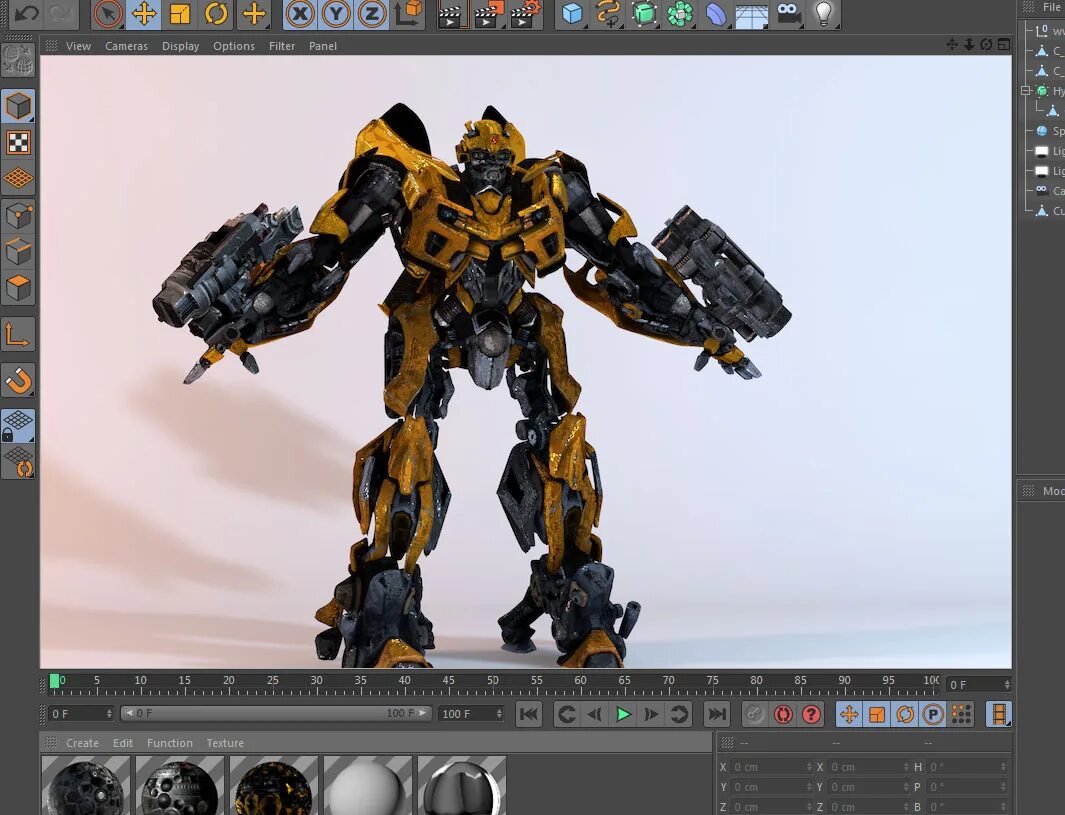The width and height of the screenshot is (1065, 815).
Task: Switch to Points mode
Action: point(18,216)
